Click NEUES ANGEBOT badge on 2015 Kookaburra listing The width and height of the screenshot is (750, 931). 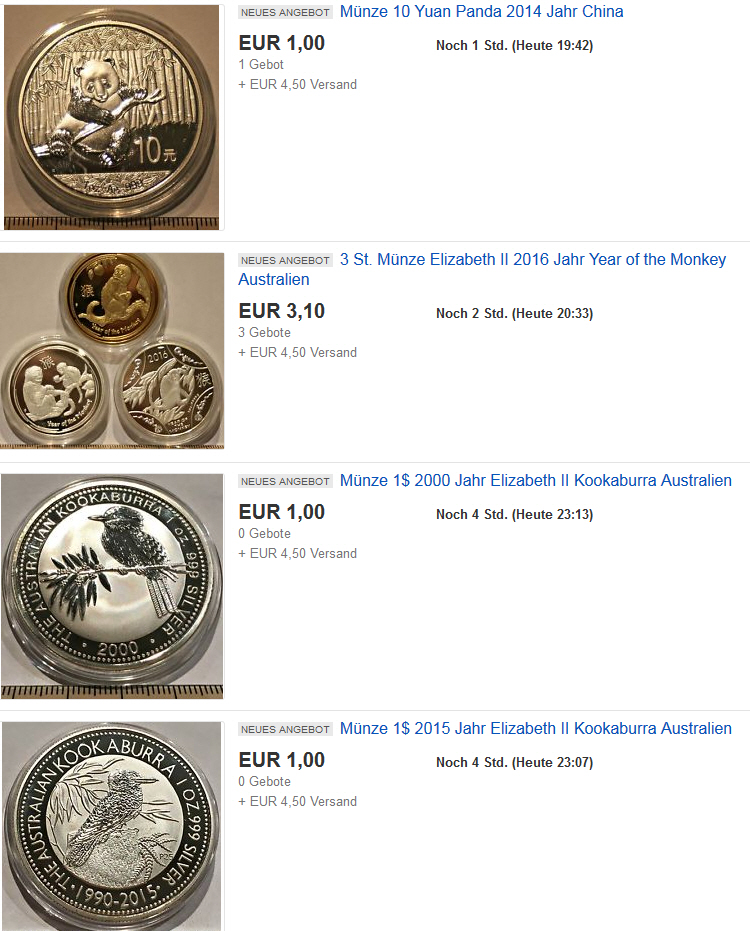(x=285, y=730)
